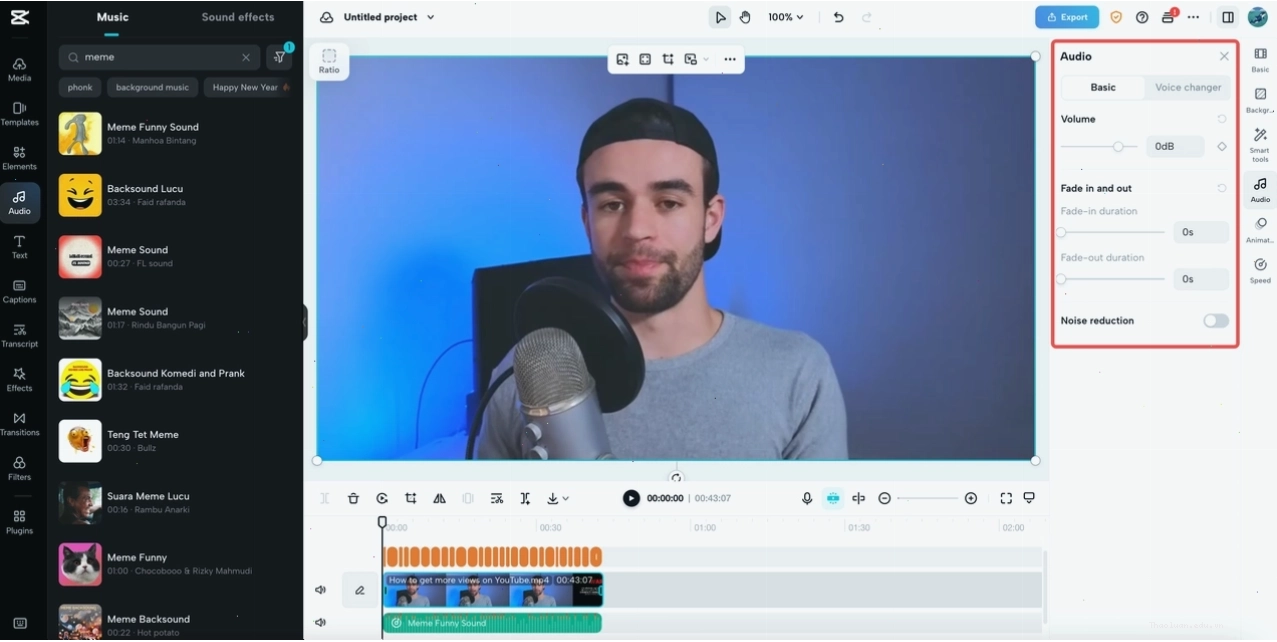Open the Text panel in left sidebar
The image size is (1277, 642).
pyautogui.click(x=19, y=247)
